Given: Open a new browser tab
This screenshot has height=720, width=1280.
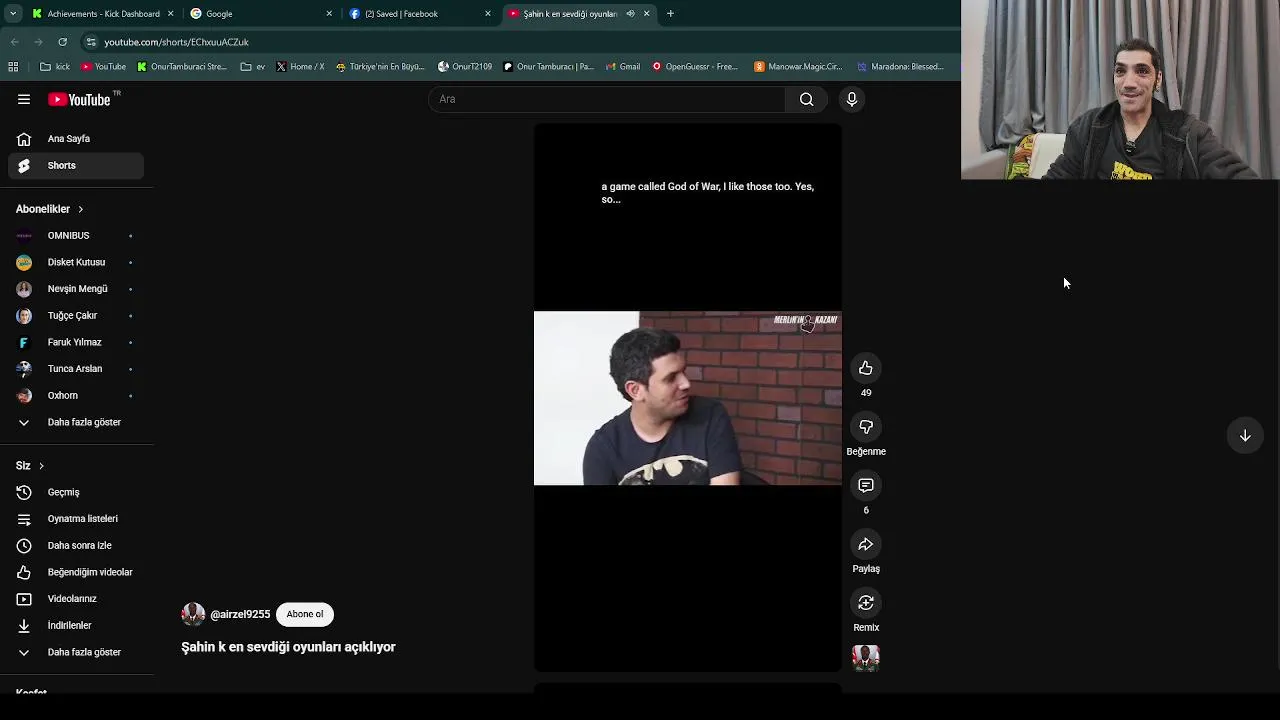Looking at the screenshot, I should tap(670, 14).
